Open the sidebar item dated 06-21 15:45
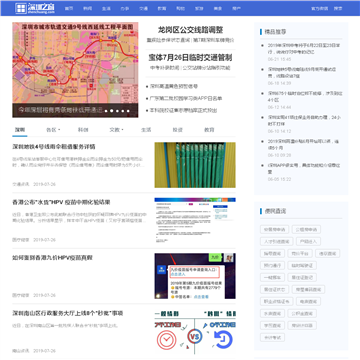 click(303, 49)
